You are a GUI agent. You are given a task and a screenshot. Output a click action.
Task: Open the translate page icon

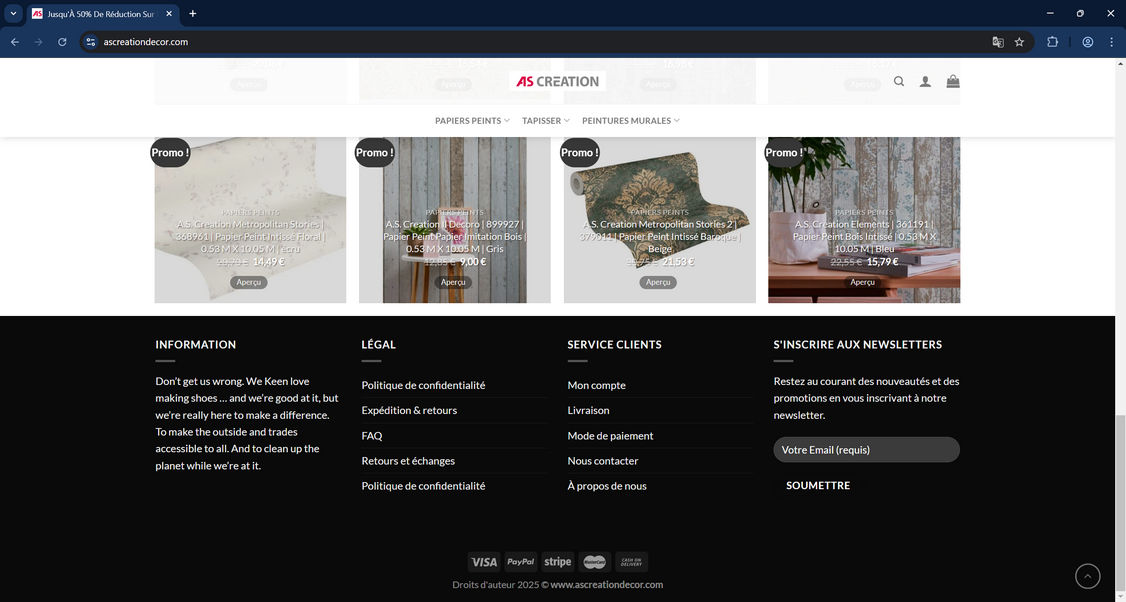pos(997,42)
